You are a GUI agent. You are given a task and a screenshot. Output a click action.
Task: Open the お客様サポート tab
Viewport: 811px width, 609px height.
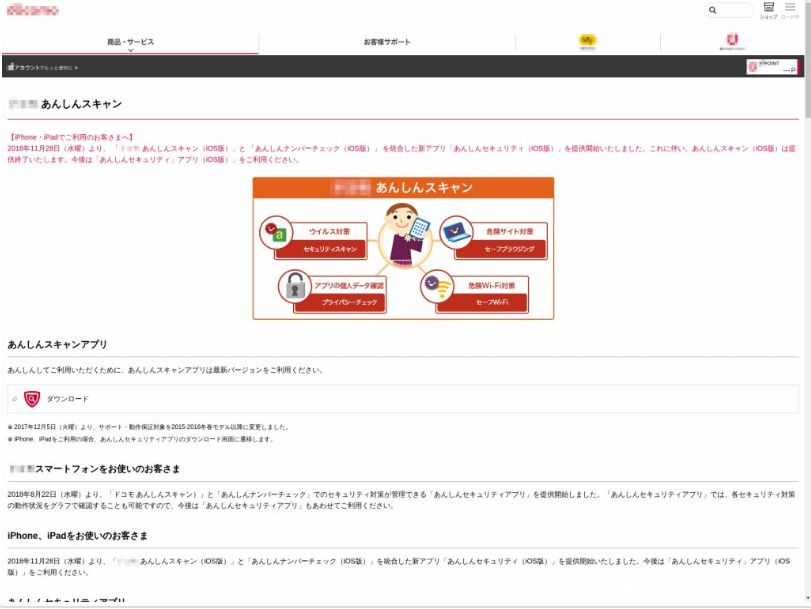[387, 42]
